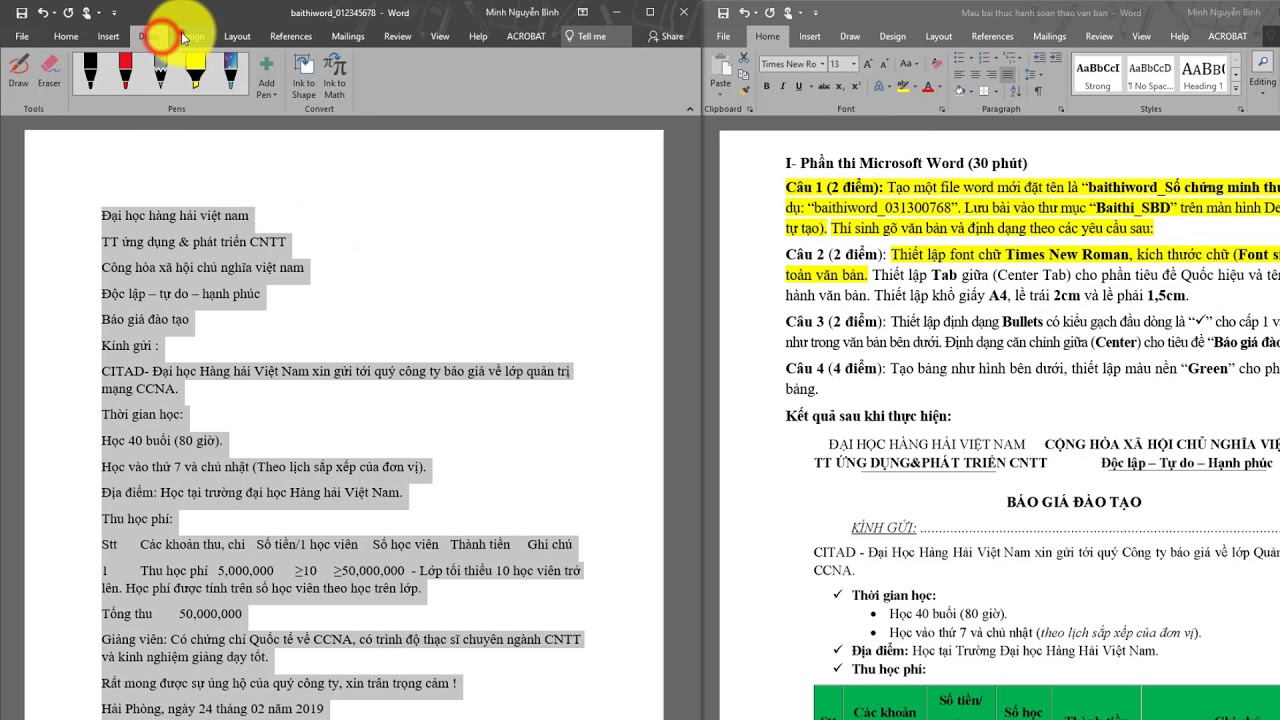The image size is (1280, 720).
Task: Click Increase Indent
Action: (x=1055, y=58)
